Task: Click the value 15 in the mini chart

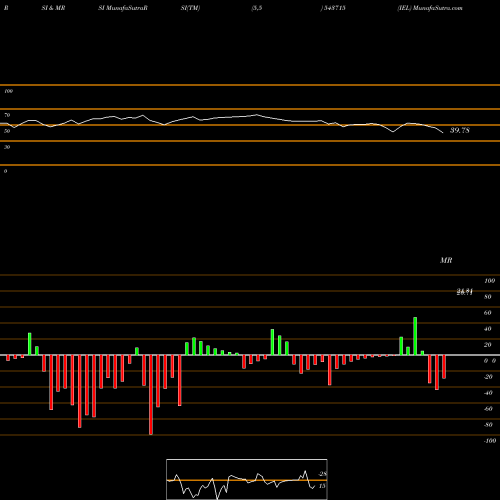Action: coord(322,486)
